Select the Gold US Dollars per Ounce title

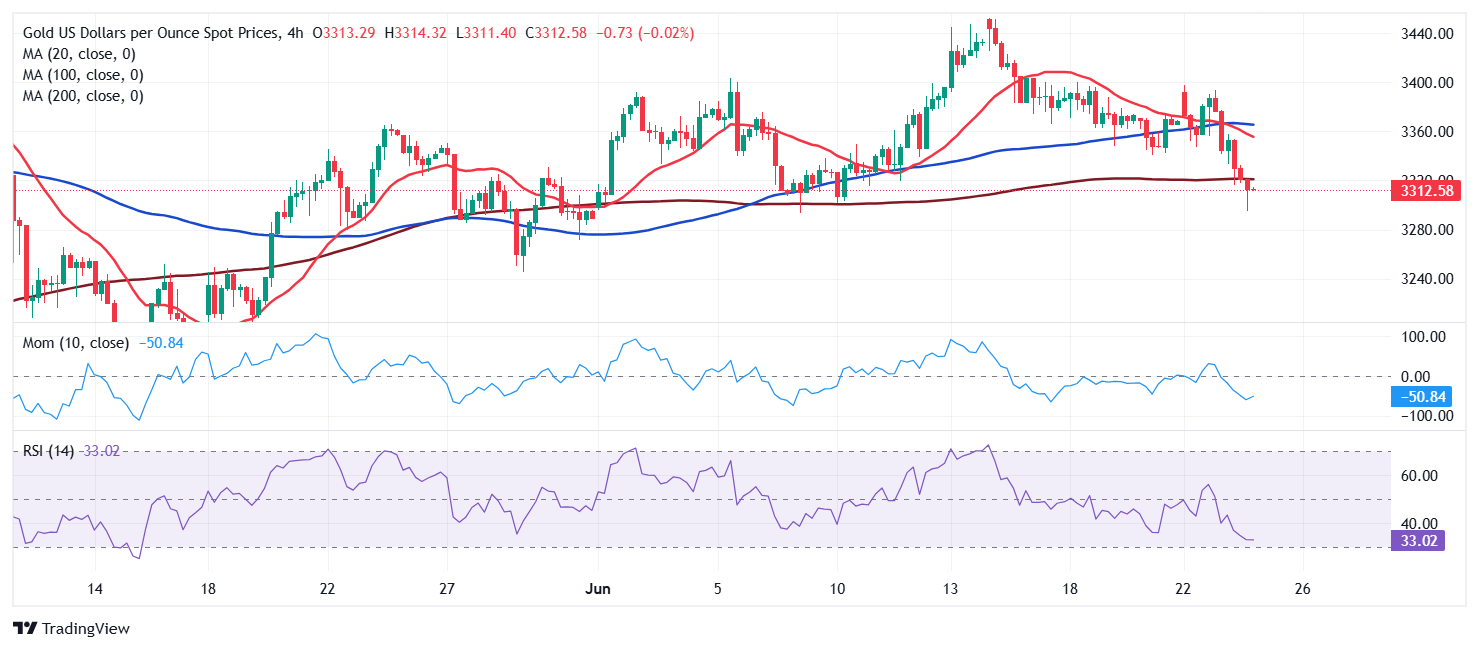point(152,33)
